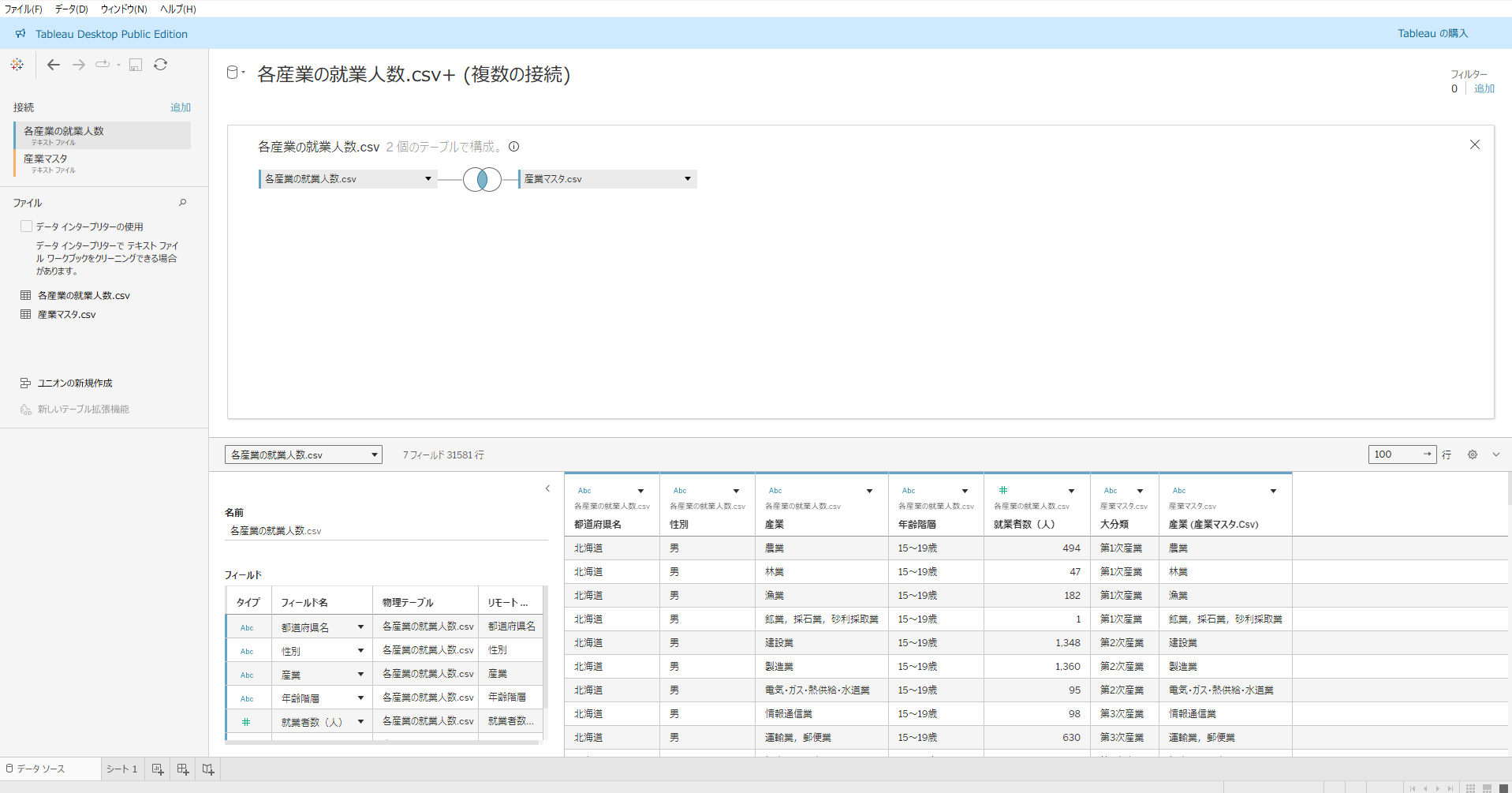1512x793 pixels.
Task: Click the union icon for ユニオンの新規作成
Action: point(26,383)
